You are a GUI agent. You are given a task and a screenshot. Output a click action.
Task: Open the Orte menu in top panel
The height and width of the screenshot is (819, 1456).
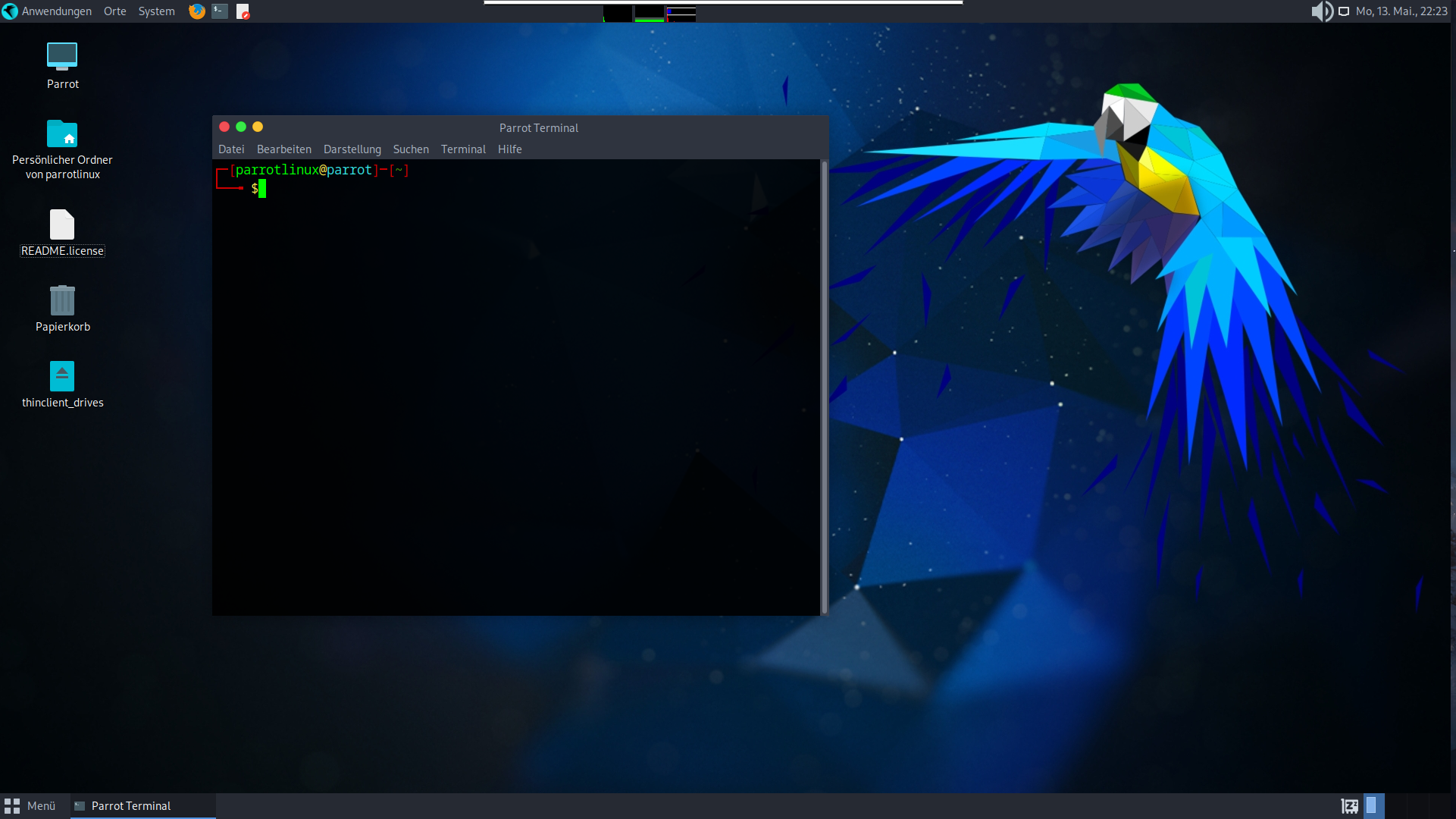pyautogui.click(x=115, y=11)
